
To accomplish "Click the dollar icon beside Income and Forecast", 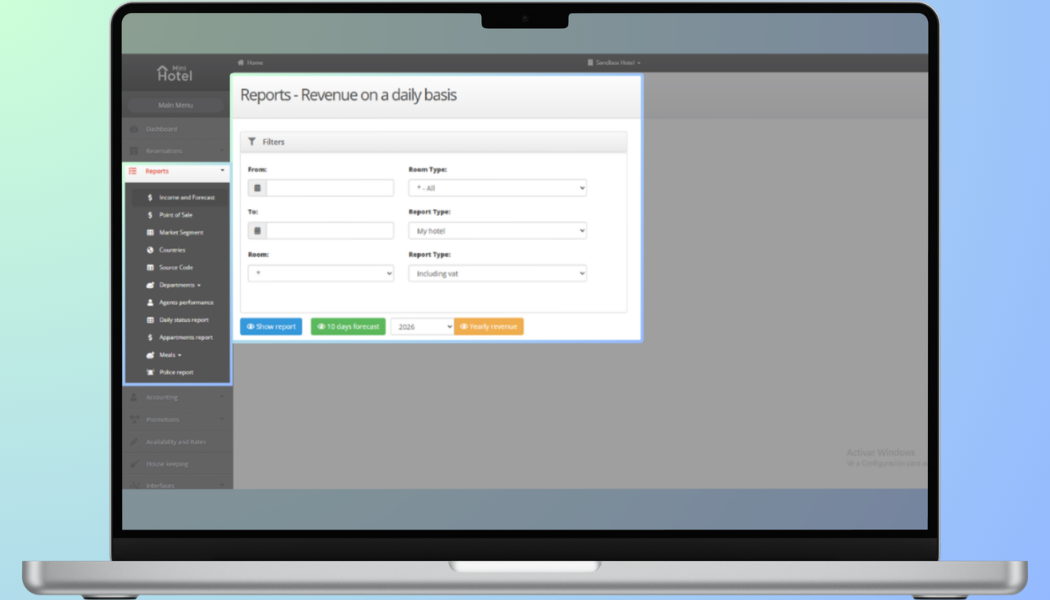I will tap(150, 198).
